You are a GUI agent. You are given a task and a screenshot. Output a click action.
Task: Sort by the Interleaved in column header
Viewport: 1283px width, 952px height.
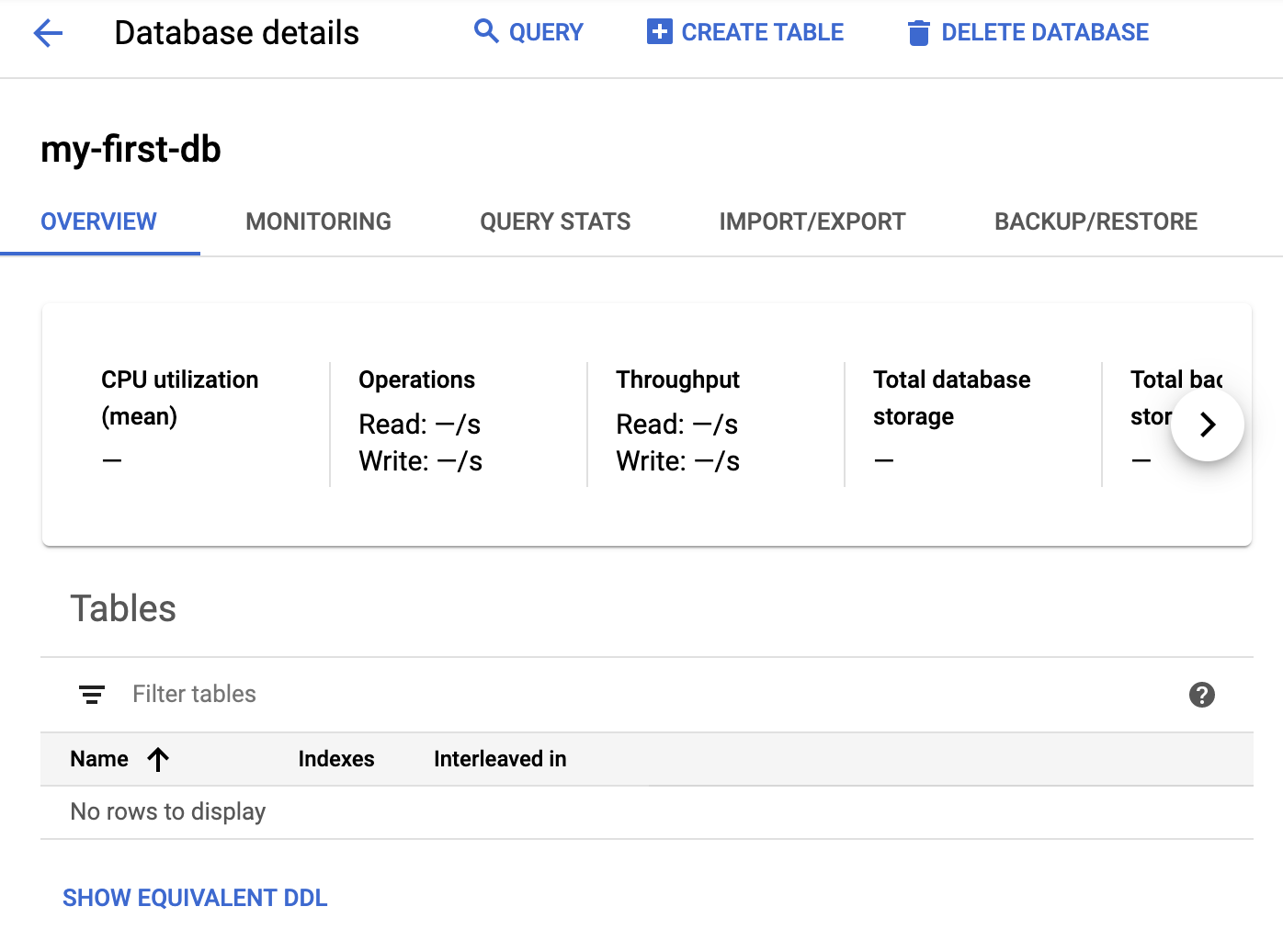(x=500, y=759)
